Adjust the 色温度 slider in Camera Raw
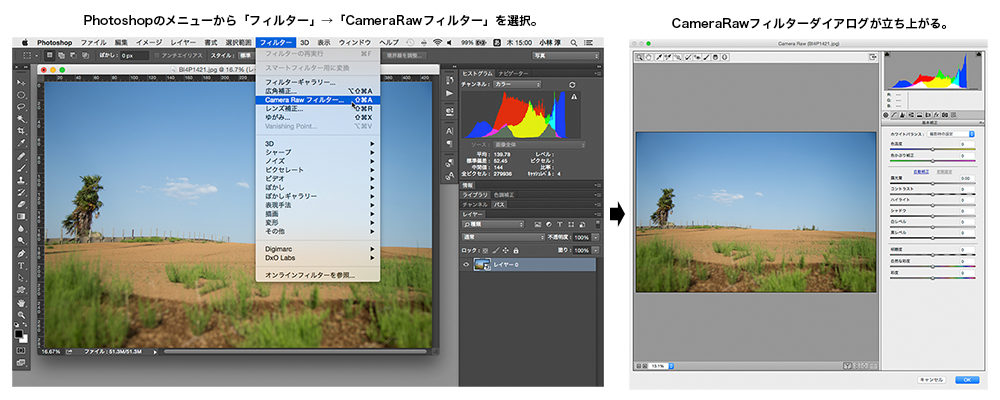 tap(933, 149)
